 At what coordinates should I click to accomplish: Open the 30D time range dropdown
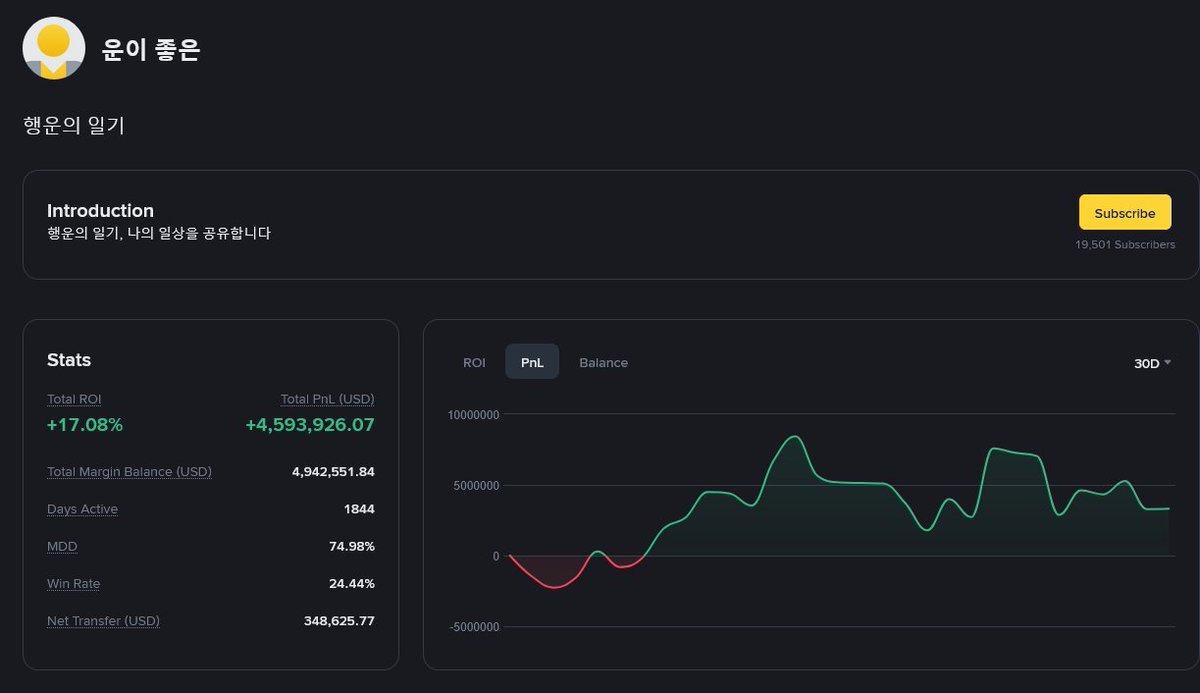click(1152, 363)
